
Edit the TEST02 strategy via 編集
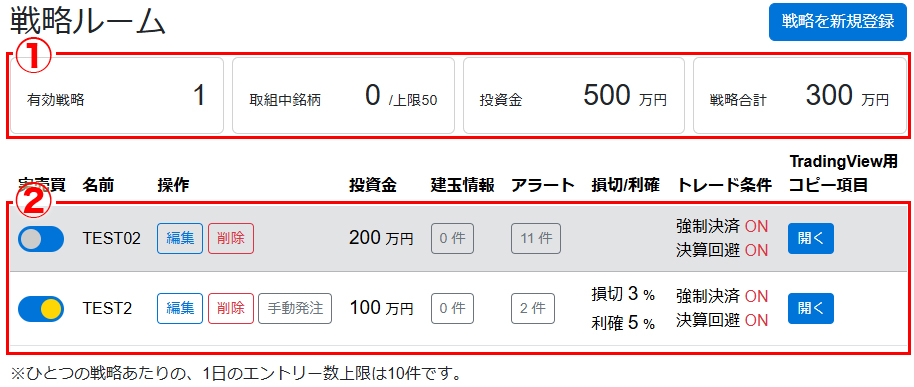click(180, 238)
